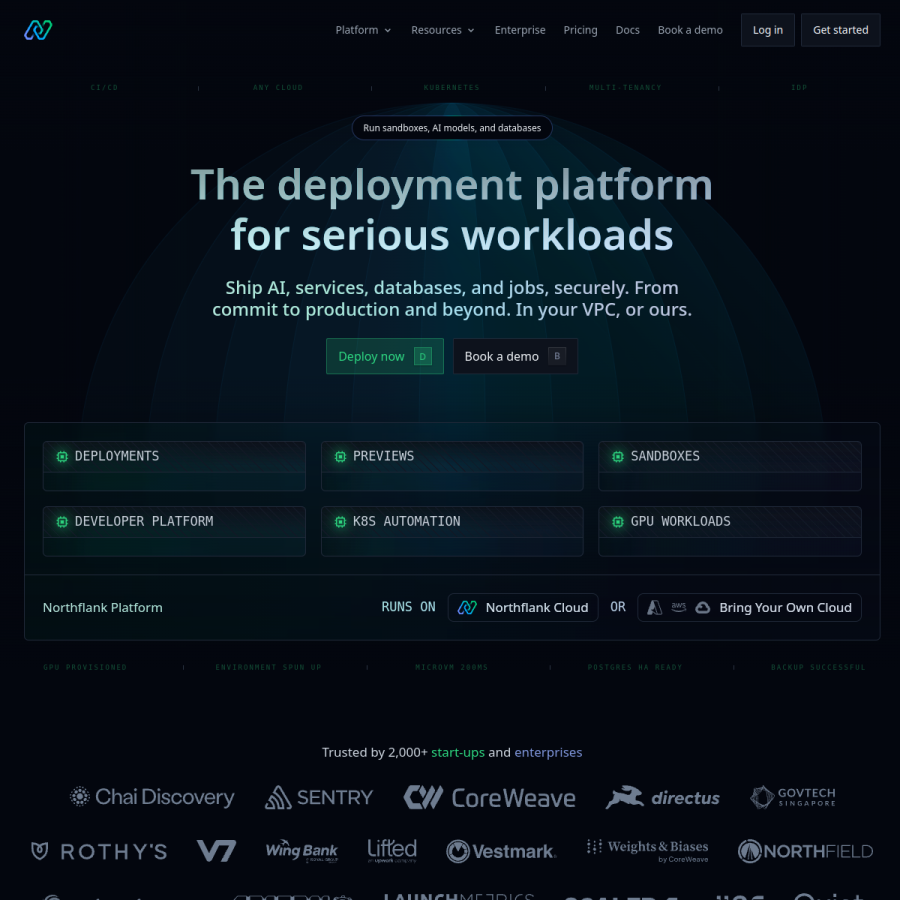Click the chip icon beside Developer Platform
The image size is (900, 900).
pyautogui.click(x=62, y=522)
